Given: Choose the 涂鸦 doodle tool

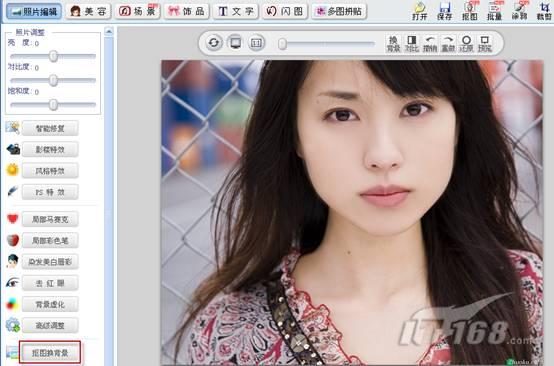Looking at the screenshot, I should pyautogui.click(x=519, y=11).
